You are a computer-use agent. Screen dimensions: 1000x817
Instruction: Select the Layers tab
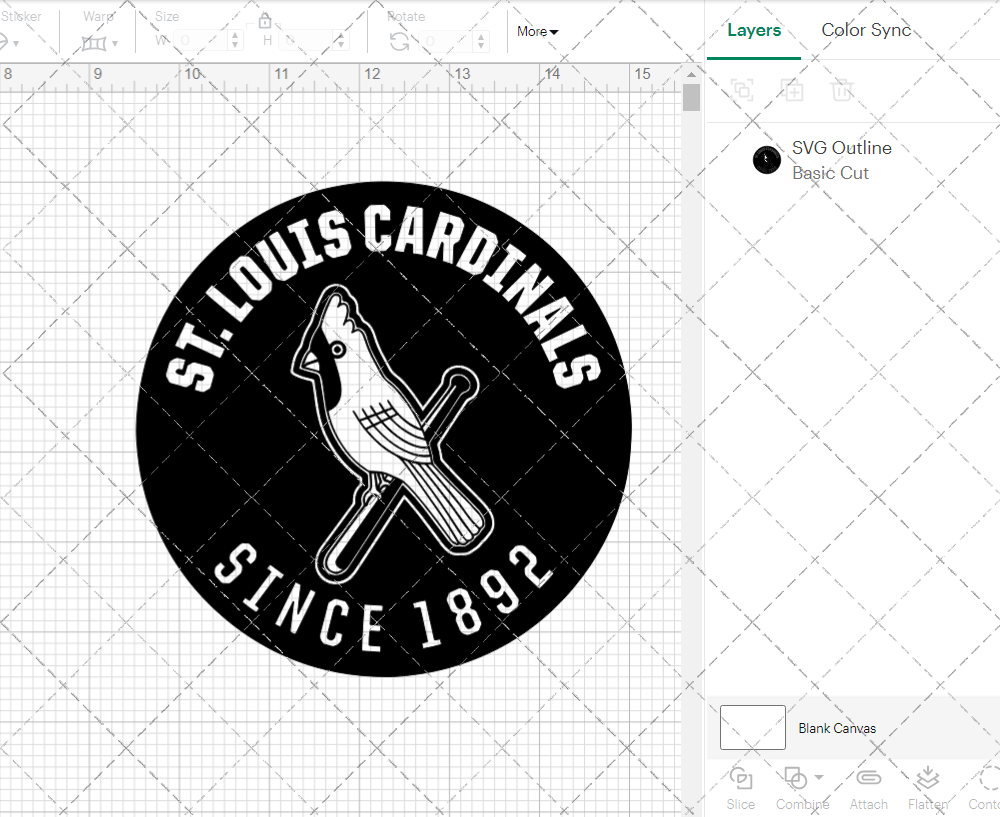tap(754, 30)
